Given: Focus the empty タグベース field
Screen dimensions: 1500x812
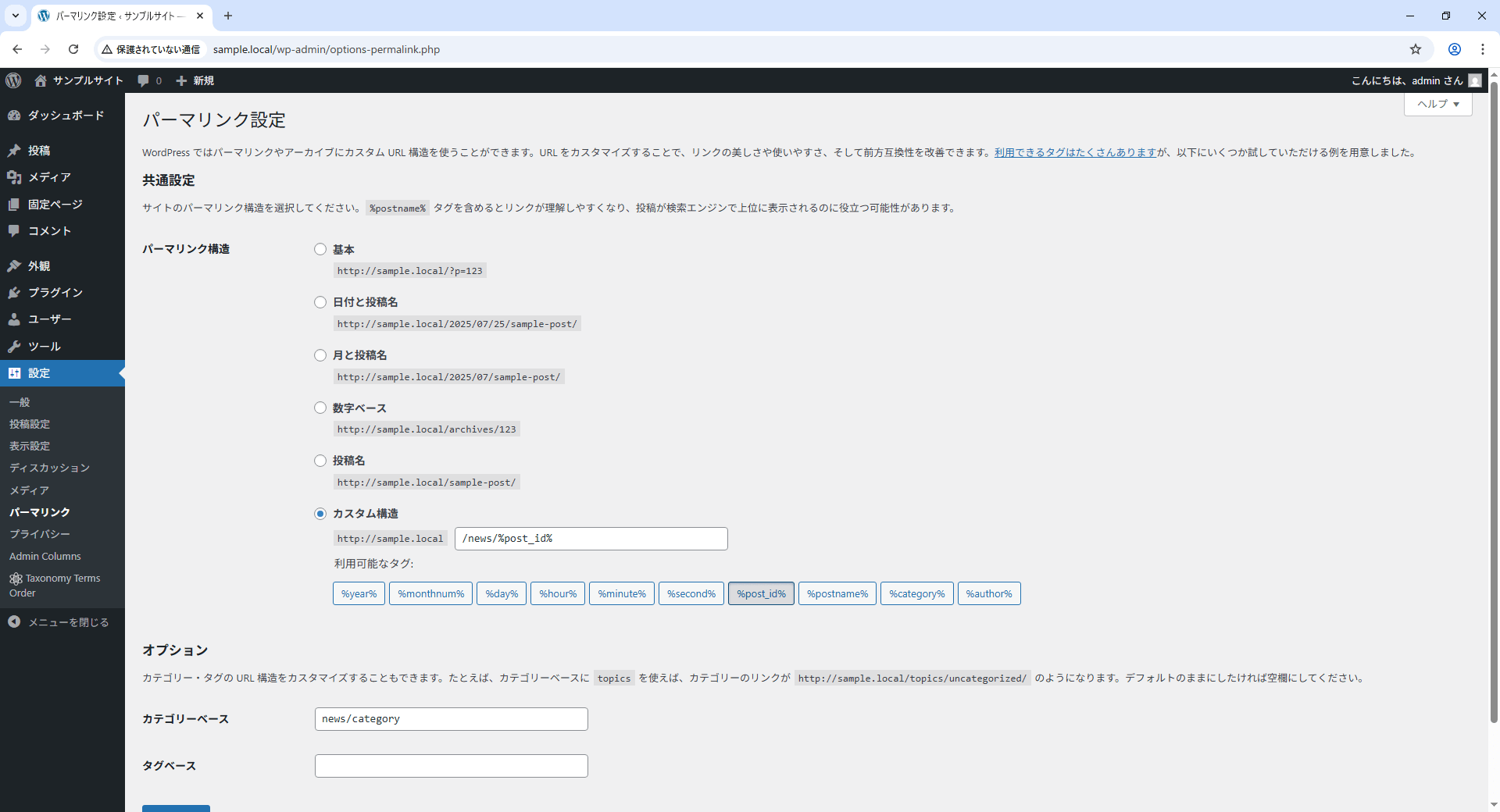Looking at the screenshot, I should (x=452, y=766).
